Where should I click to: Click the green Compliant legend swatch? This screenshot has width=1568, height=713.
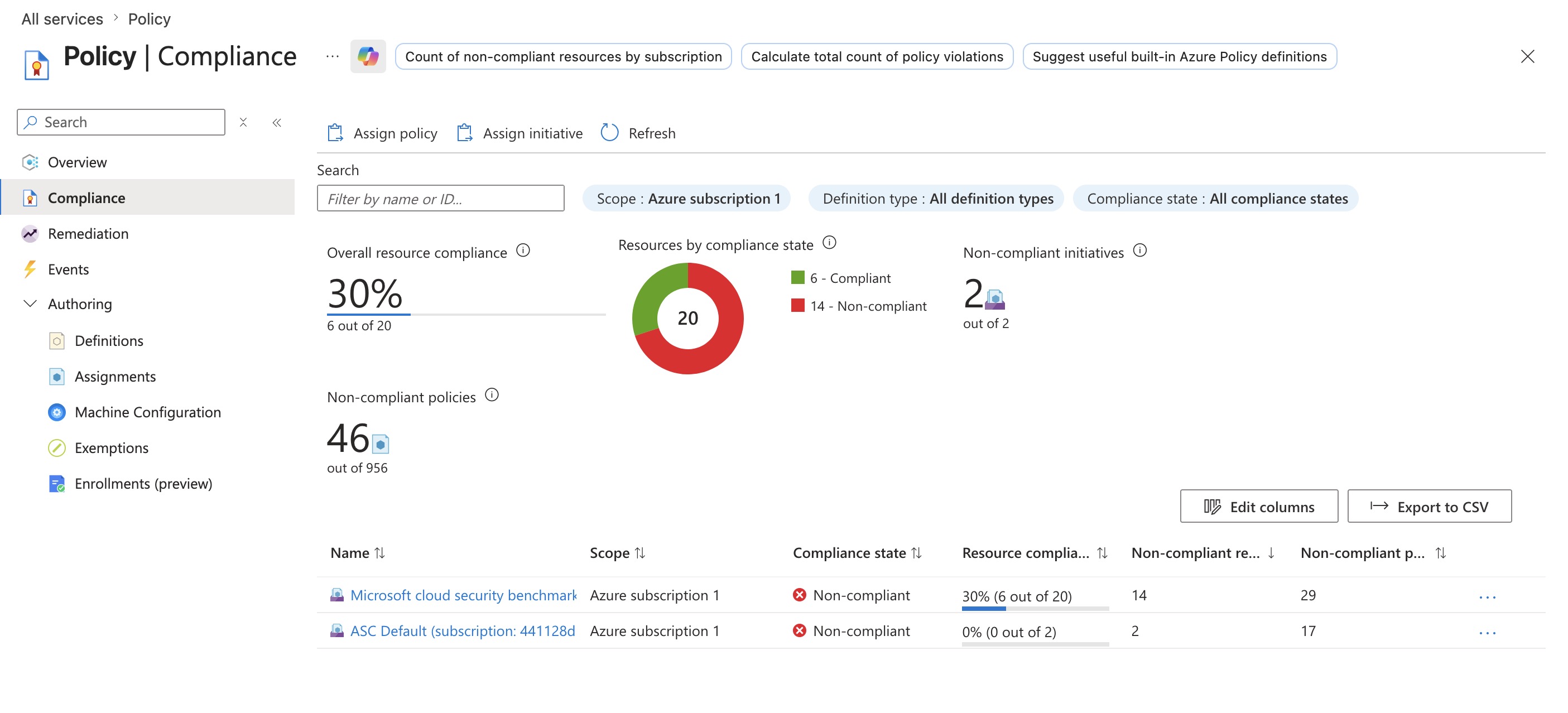[x=797, y=277]
